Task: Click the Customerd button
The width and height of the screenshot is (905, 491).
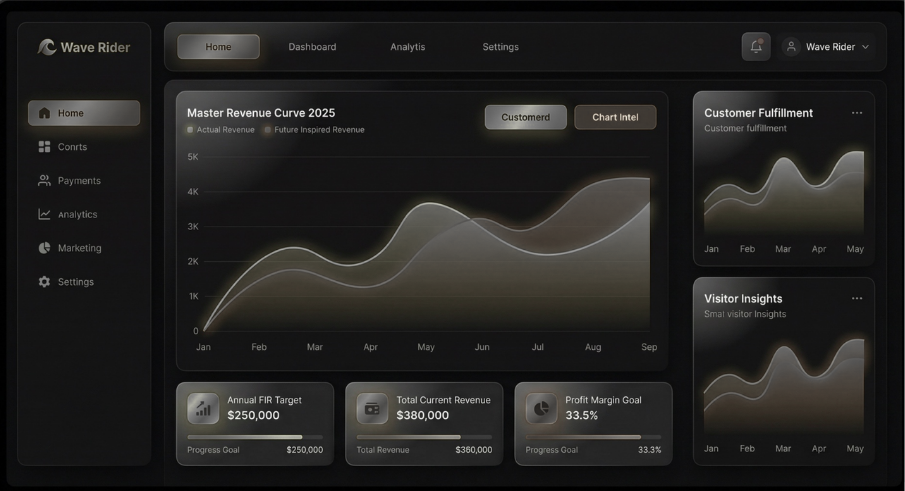Action: click(x=525, y=117)
